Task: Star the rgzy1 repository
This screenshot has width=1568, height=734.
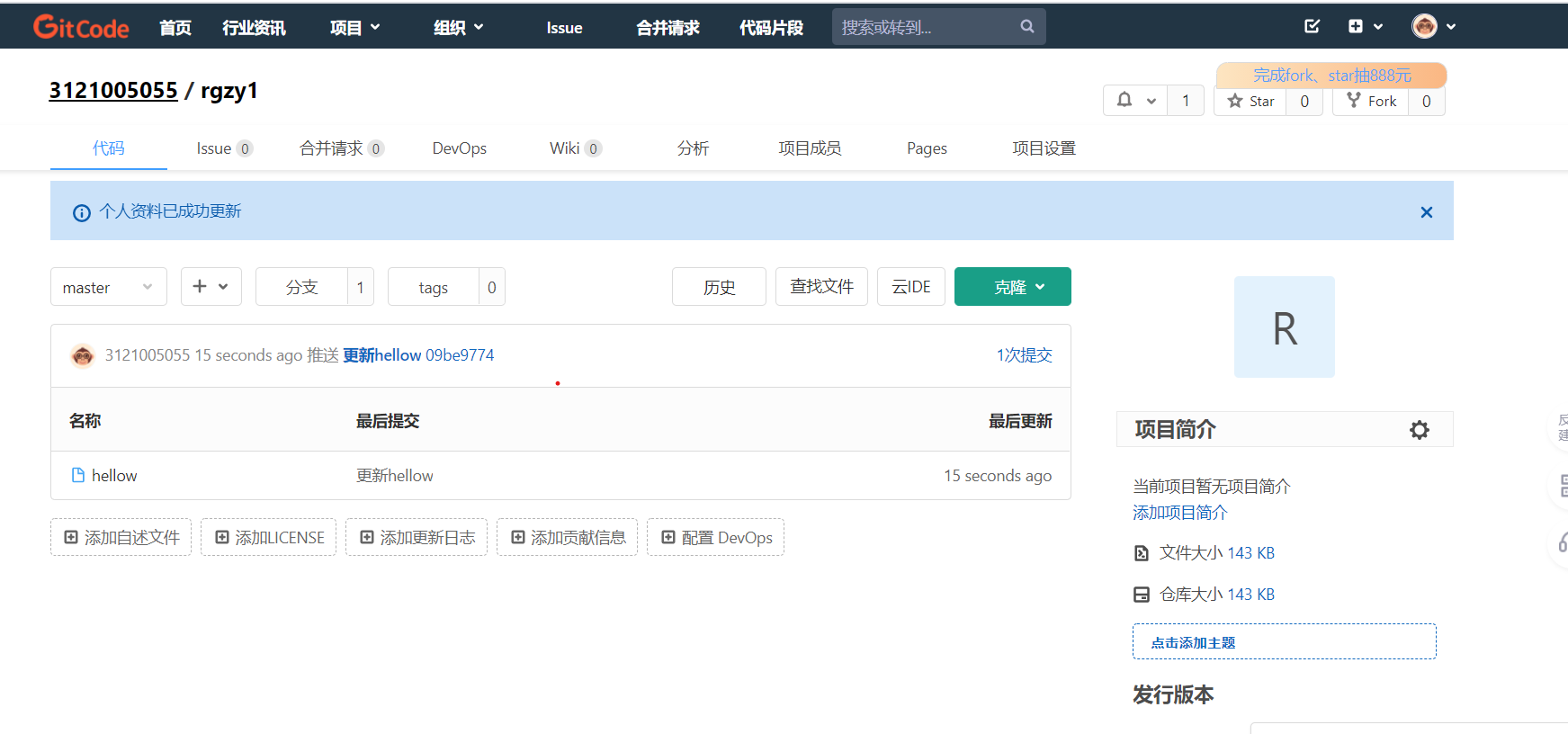Action: 1251,101
